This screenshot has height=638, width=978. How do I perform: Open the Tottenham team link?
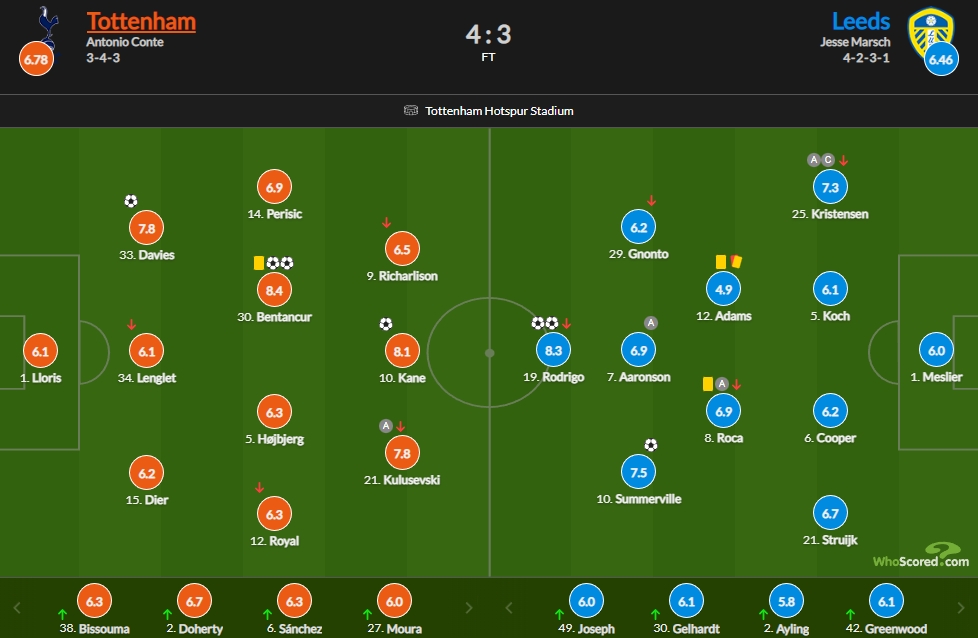pos(142,21)
